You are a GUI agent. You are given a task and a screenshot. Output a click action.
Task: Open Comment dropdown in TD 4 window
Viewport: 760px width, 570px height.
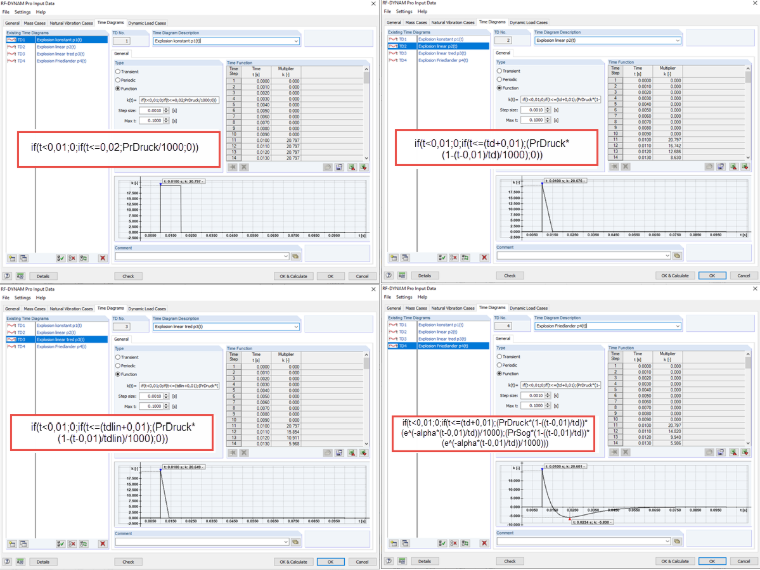667,541
